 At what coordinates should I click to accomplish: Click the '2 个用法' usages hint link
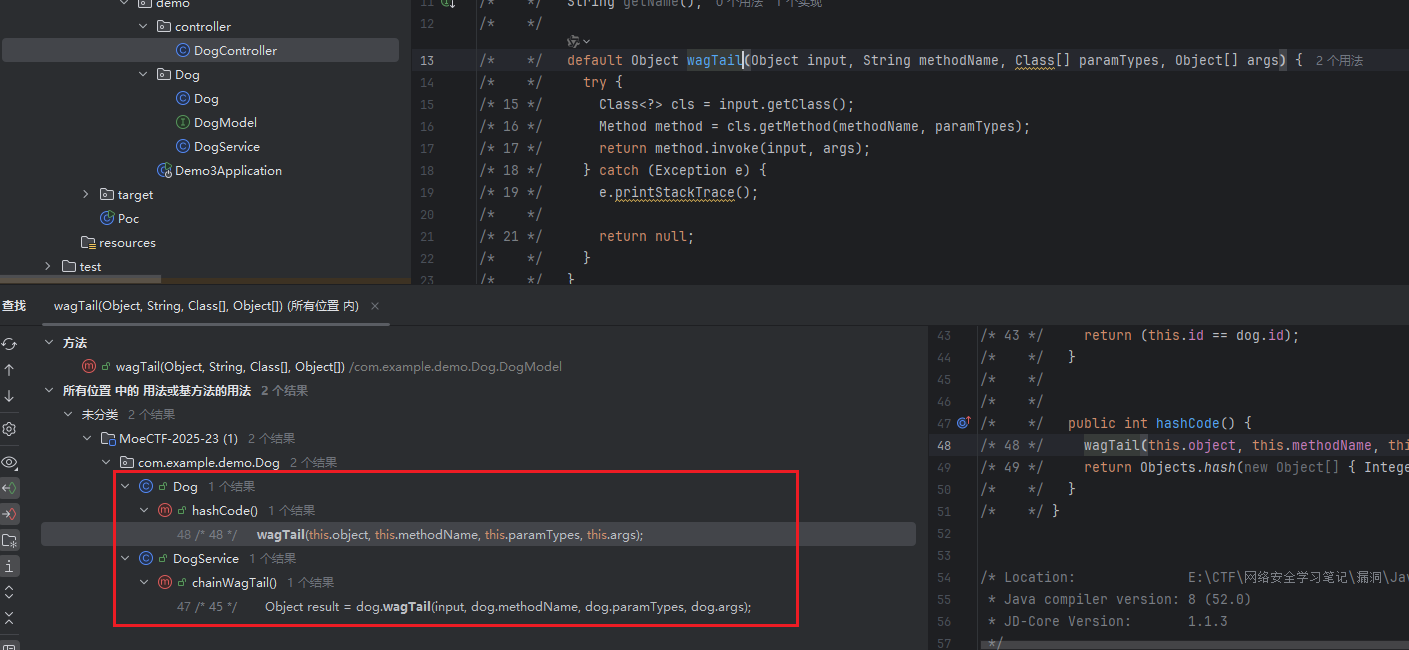(1339, 61)
